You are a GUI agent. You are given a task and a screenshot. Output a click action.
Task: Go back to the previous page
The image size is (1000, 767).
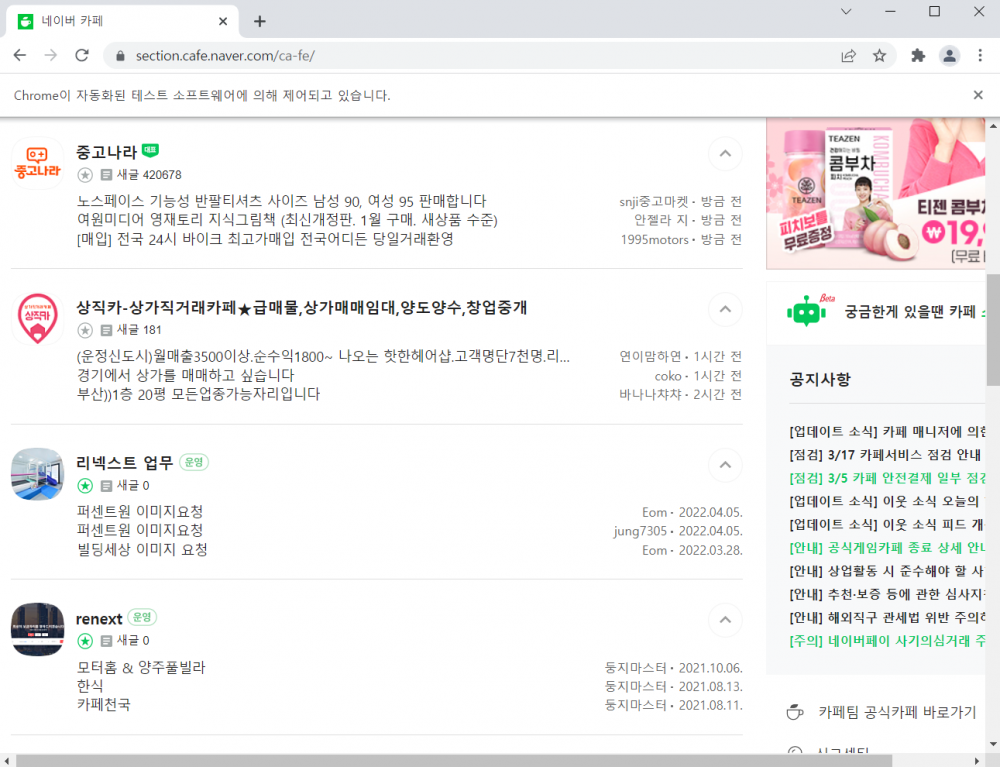click(20, 55)
